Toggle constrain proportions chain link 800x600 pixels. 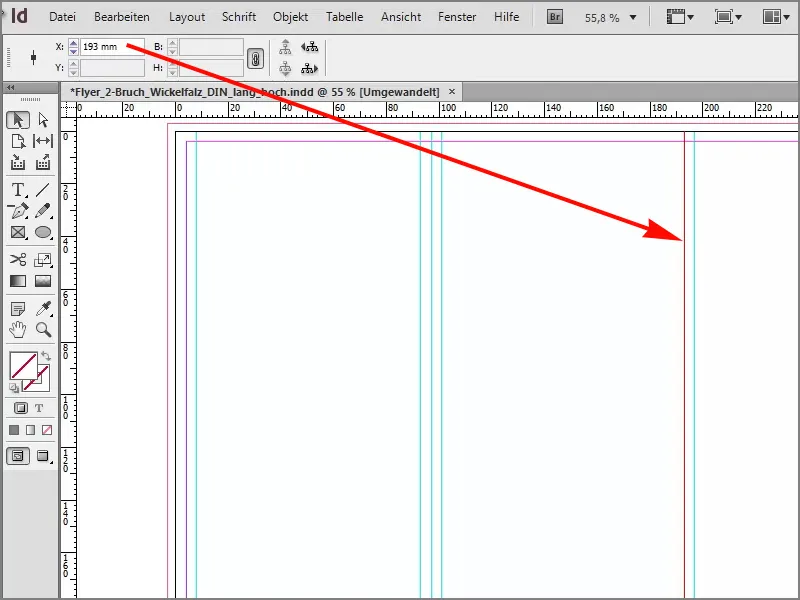pyautogui.click(x=256, y=59)
